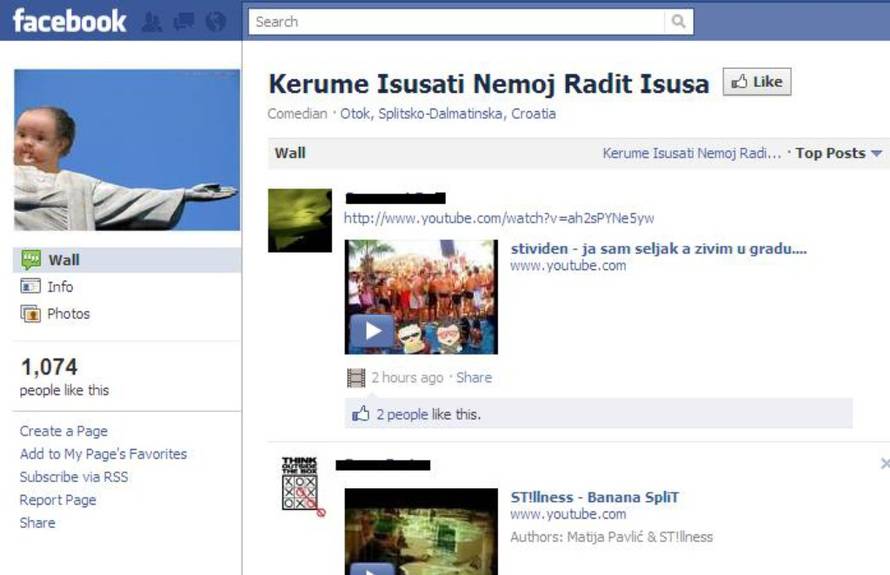The width and height of the screenshot is (890, 575).
Task: Click the film strip icon next to 2 hours ago
Action: pyautogui.click(x=356, y=378)
